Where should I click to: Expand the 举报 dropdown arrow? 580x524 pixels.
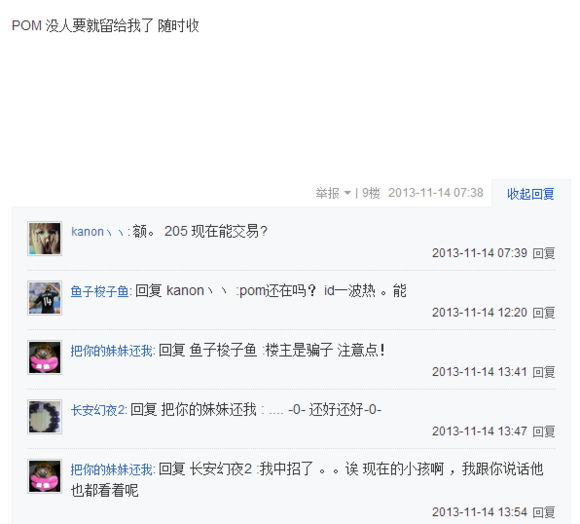pyautogui.click(x=347, y=193)
